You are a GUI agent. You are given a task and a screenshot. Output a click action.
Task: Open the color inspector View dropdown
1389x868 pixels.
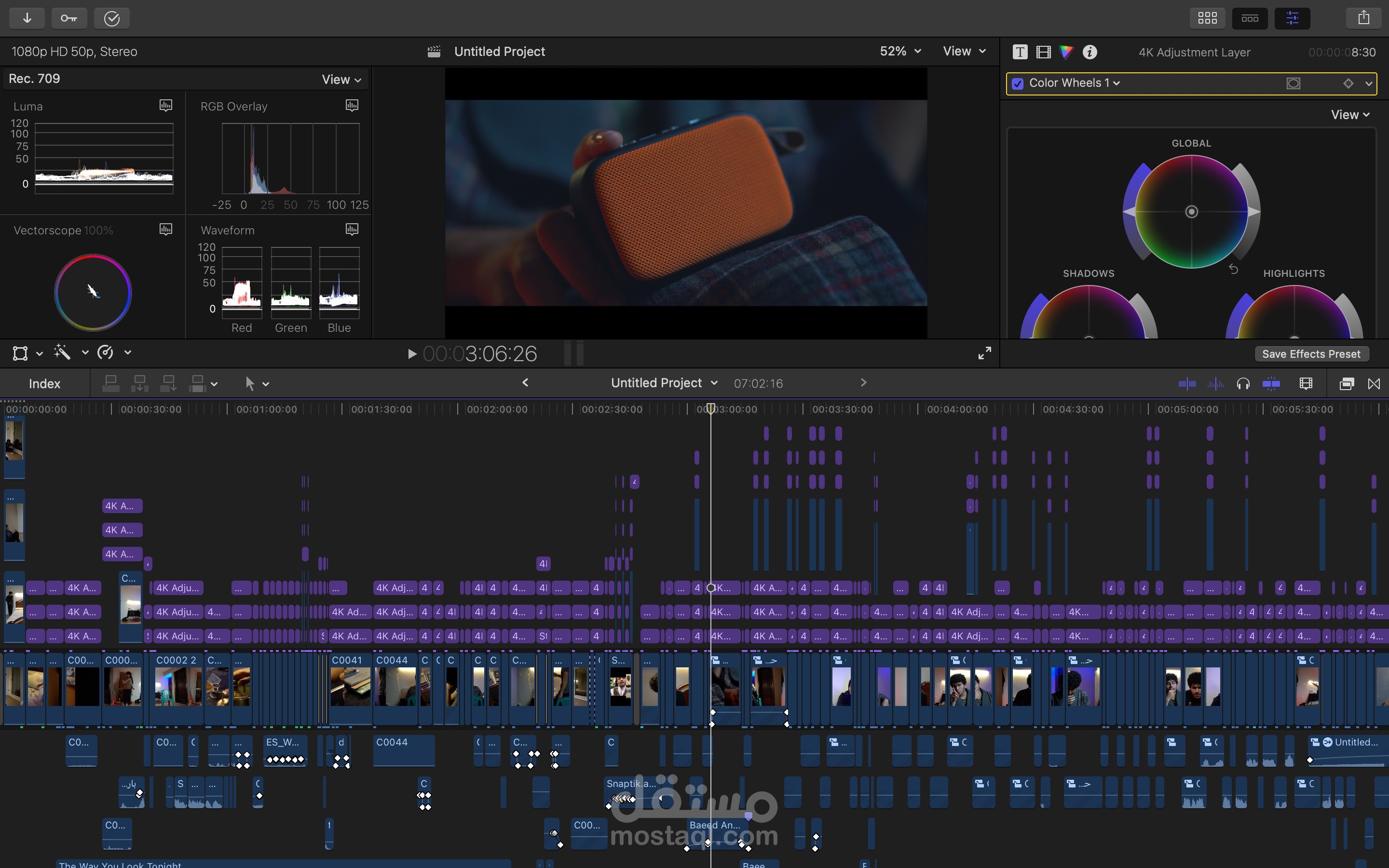tap(1350, 115)
